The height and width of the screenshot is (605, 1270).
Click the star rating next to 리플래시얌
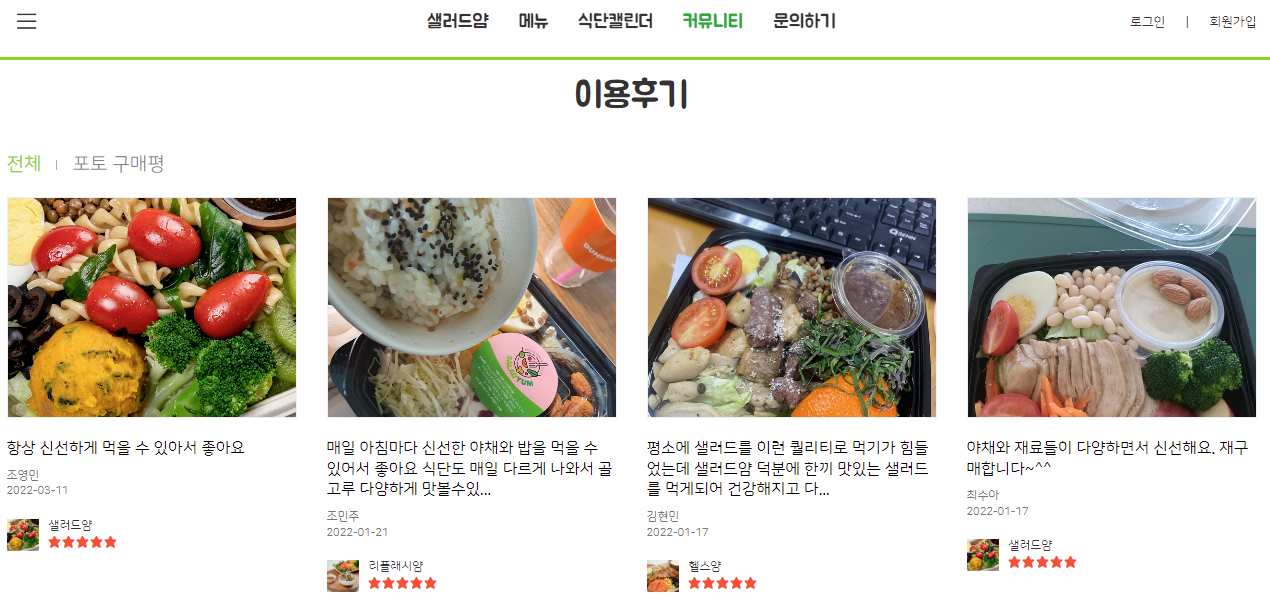pyautogui.click(x=403, y=583)
